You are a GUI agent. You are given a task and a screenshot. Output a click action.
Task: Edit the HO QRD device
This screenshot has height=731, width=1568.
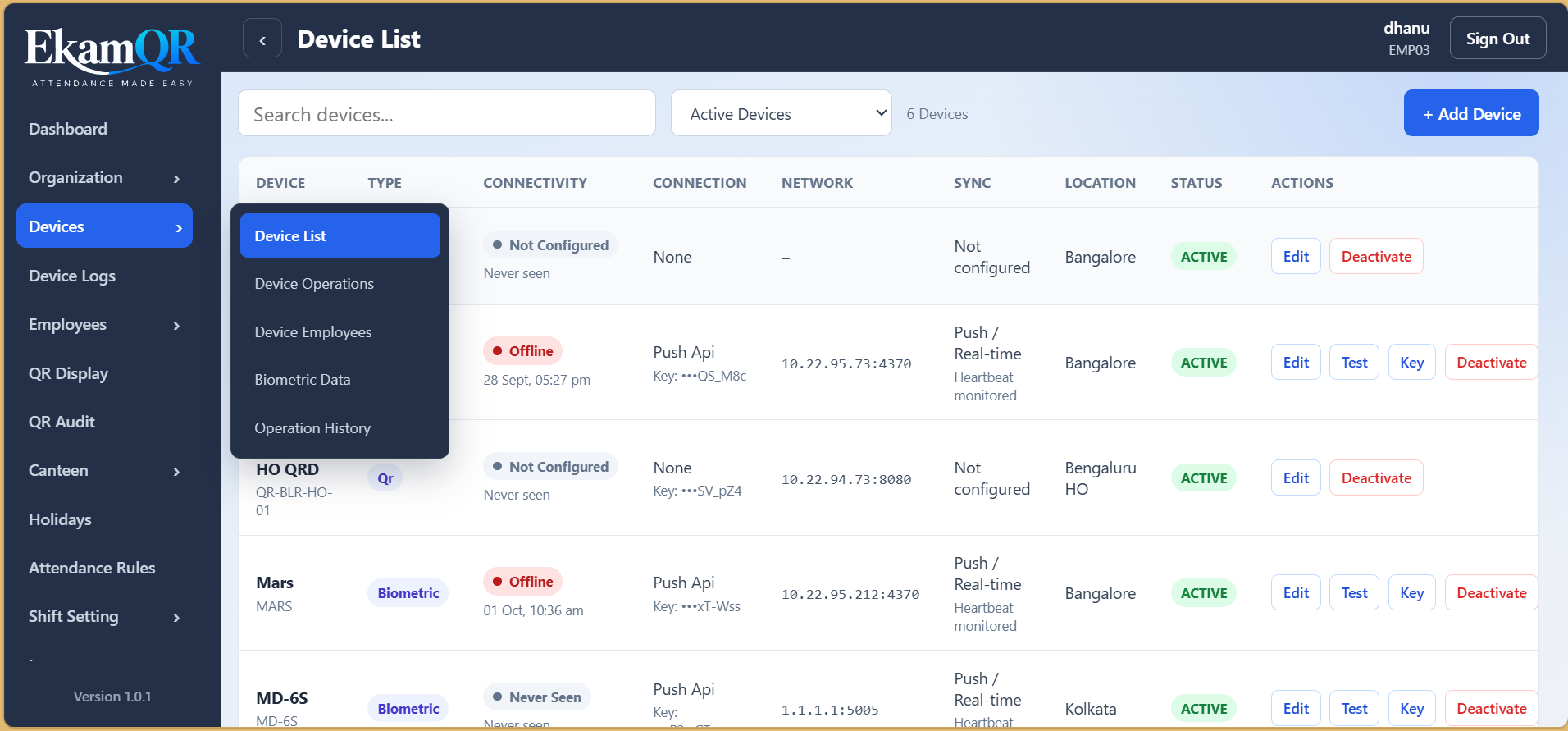click(x=1296, y=477)
